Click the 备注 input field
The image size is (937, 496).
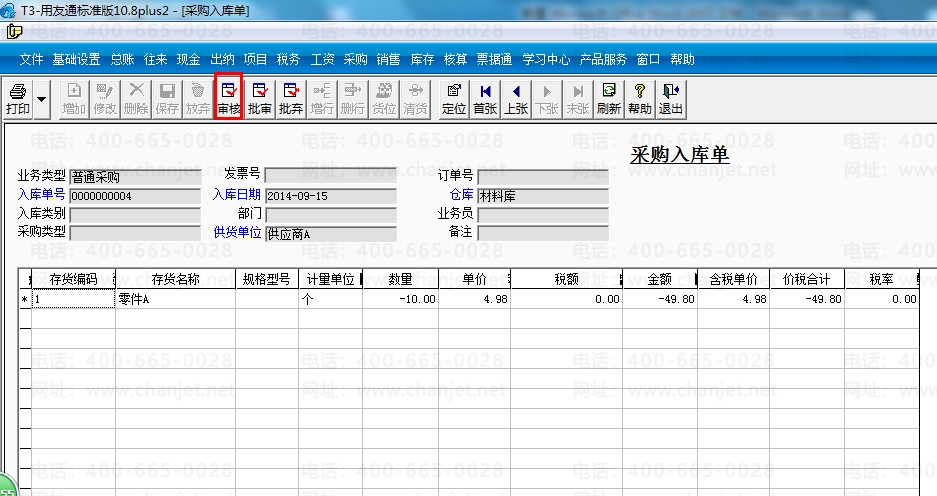pyautogui.click(x=543, y=233)
